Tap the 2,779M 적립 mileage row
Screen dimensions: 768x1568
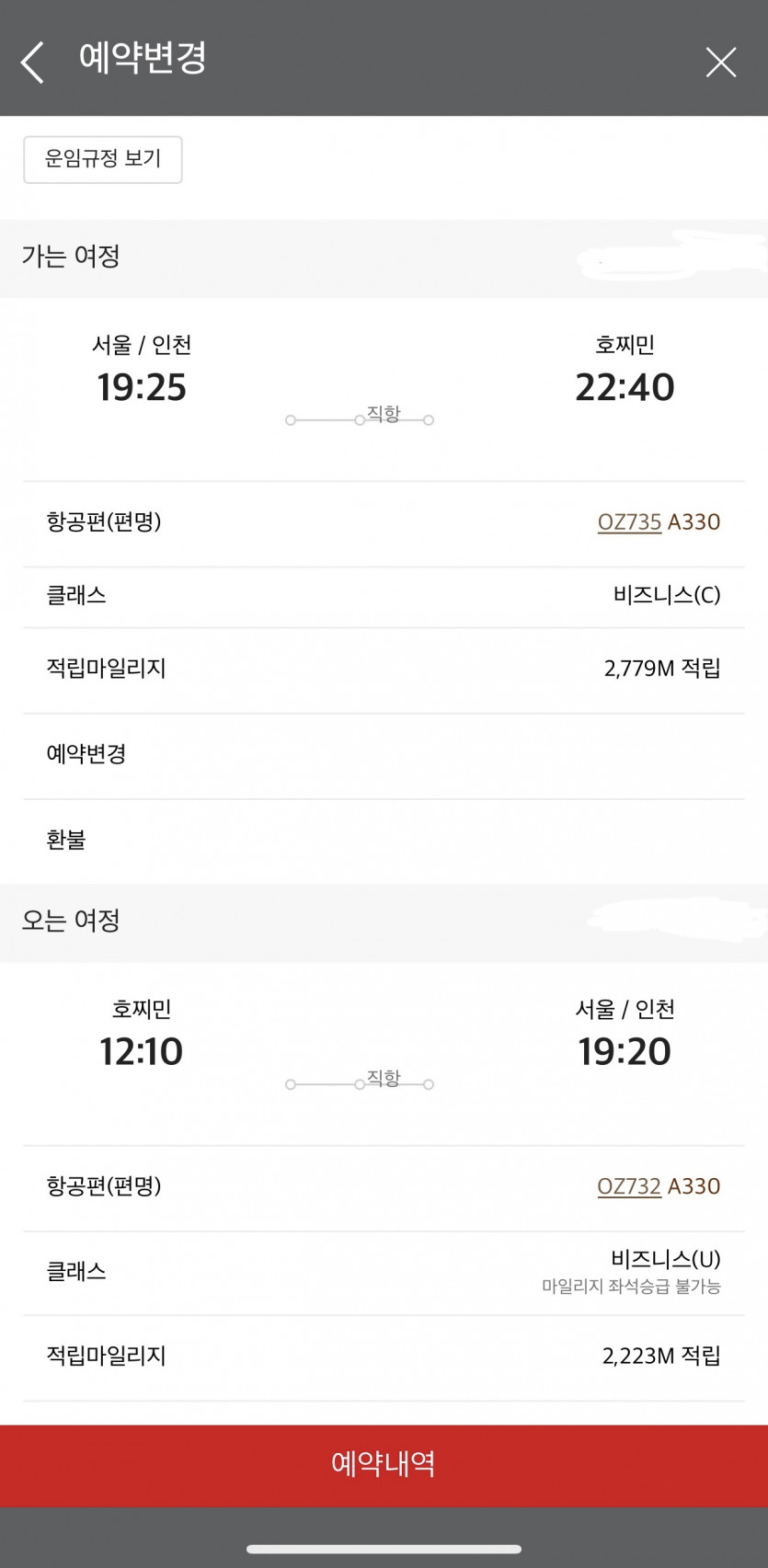(384, 669)
